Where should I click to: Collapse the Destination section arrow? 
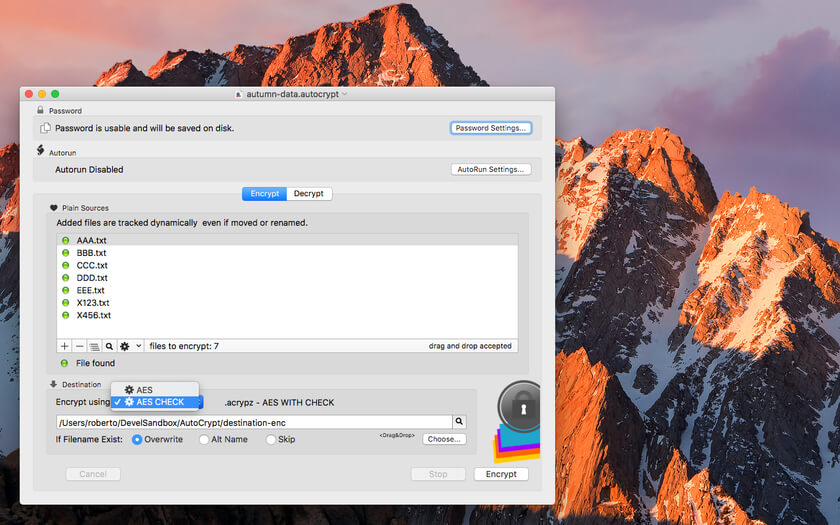point(53,384)
